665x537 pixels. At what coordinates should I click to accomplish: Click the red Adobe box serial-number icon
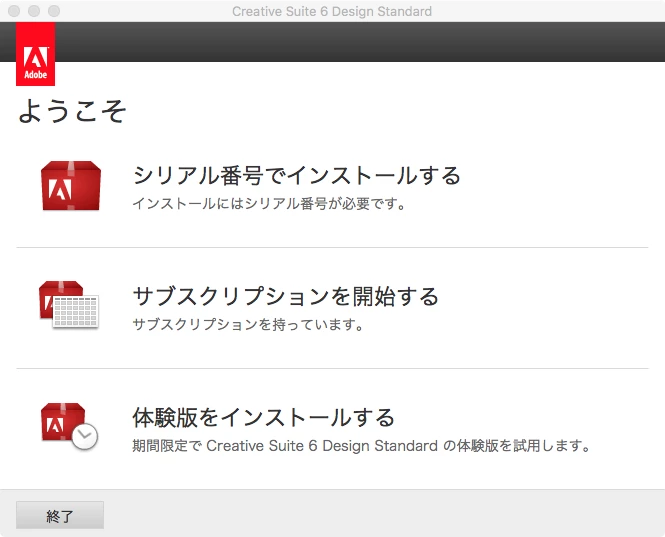tap(71, 186)
